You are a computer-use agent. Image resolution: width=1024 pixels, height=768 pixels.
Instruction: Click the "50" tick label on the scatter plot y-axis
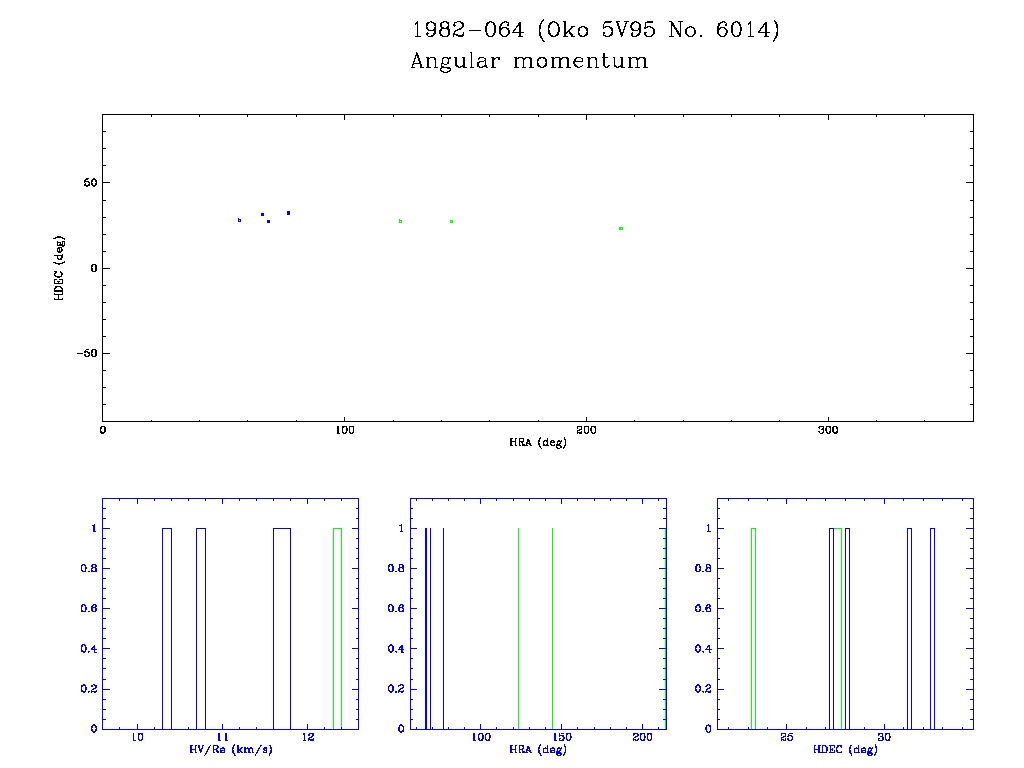90,183
